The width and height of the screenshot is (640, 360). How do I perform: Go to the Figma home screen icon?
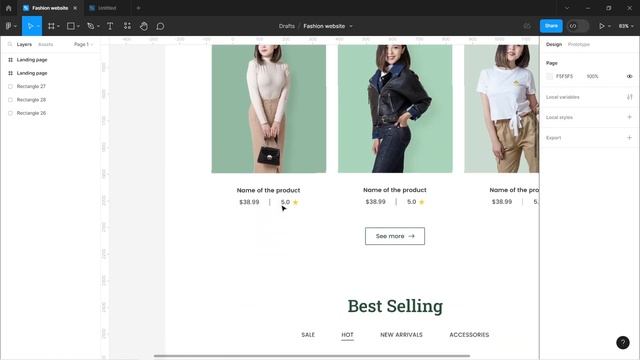(x=9, y=8)
